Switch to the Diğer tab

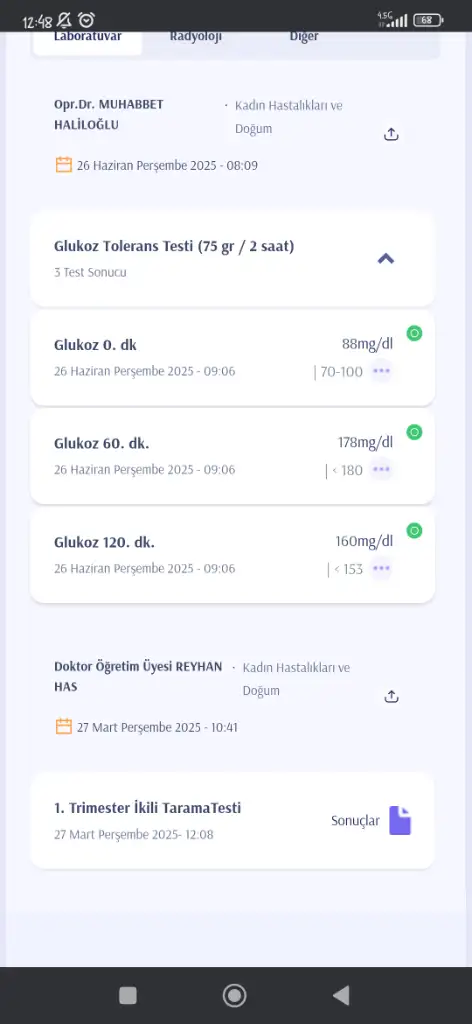click(304, 37)
